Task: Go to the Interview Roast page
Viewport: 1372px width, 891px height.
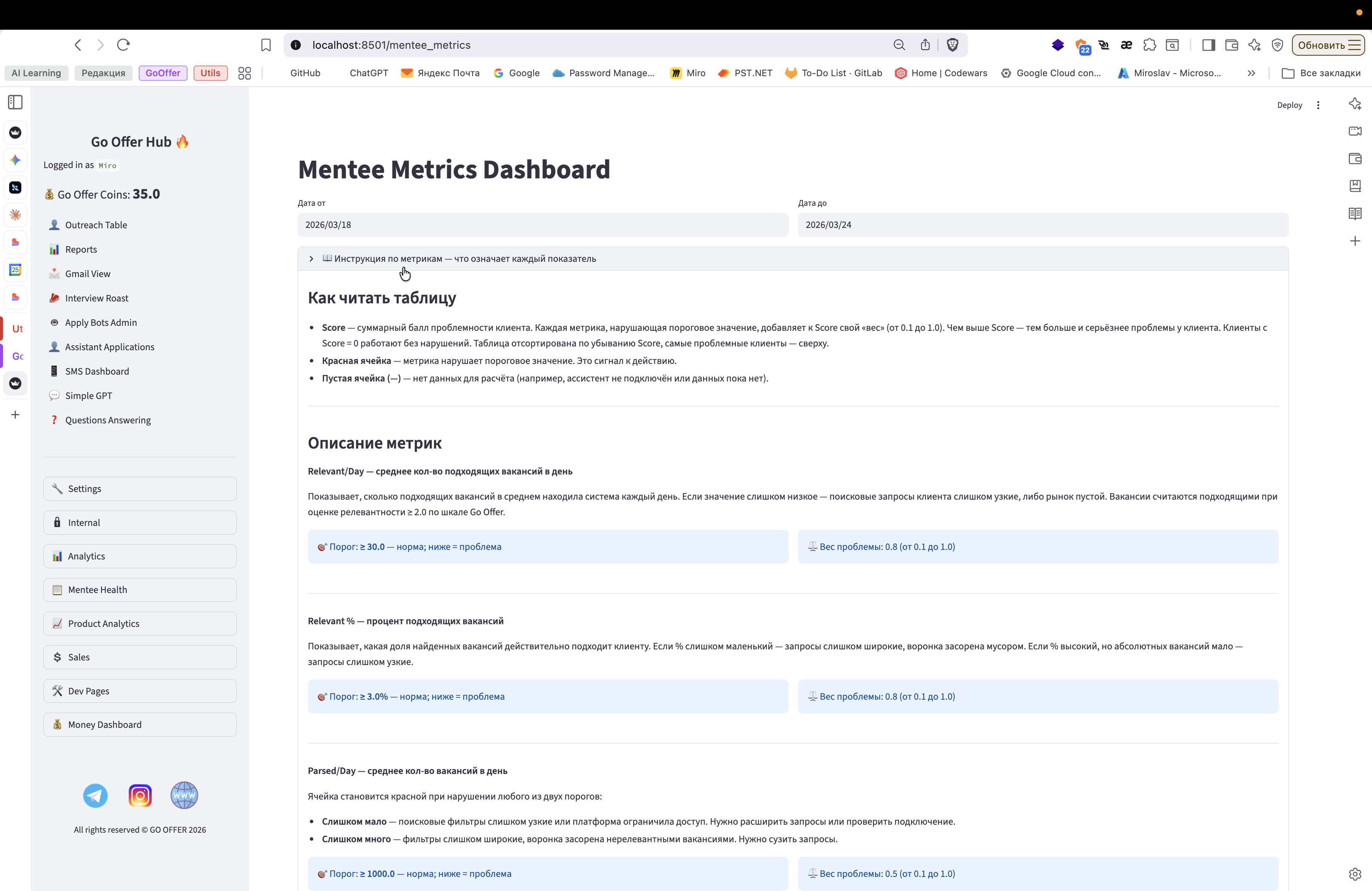Action: click(x=96, y=298)
